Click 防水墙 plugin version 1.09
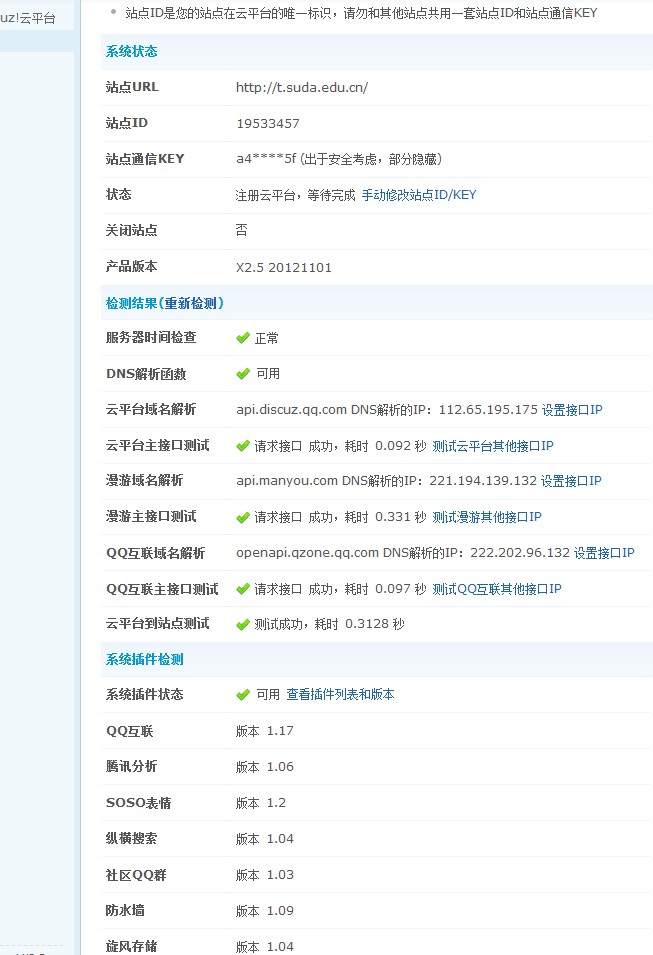Screen dimensions: 653x955 coord(265,911)
